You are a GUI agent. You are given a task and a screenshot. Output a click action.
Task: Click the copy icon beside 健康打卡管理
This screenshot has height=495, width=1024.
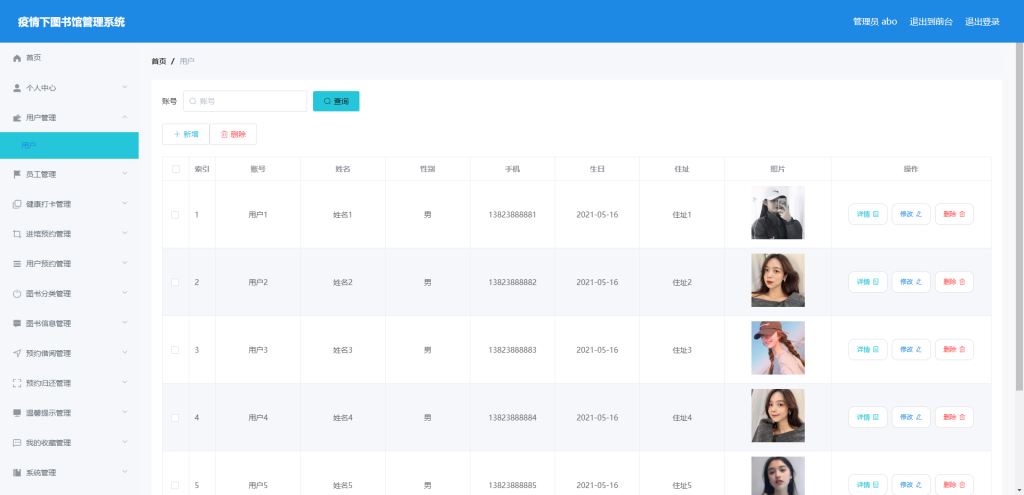pyautogui.click(x=17, y=204)
